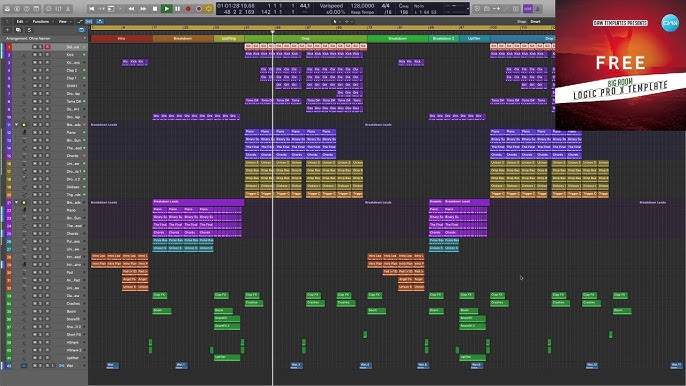Viewport: 686px width, 386px height.
Task: Select the first Piano region on track 12
Action: coord(252,132)
